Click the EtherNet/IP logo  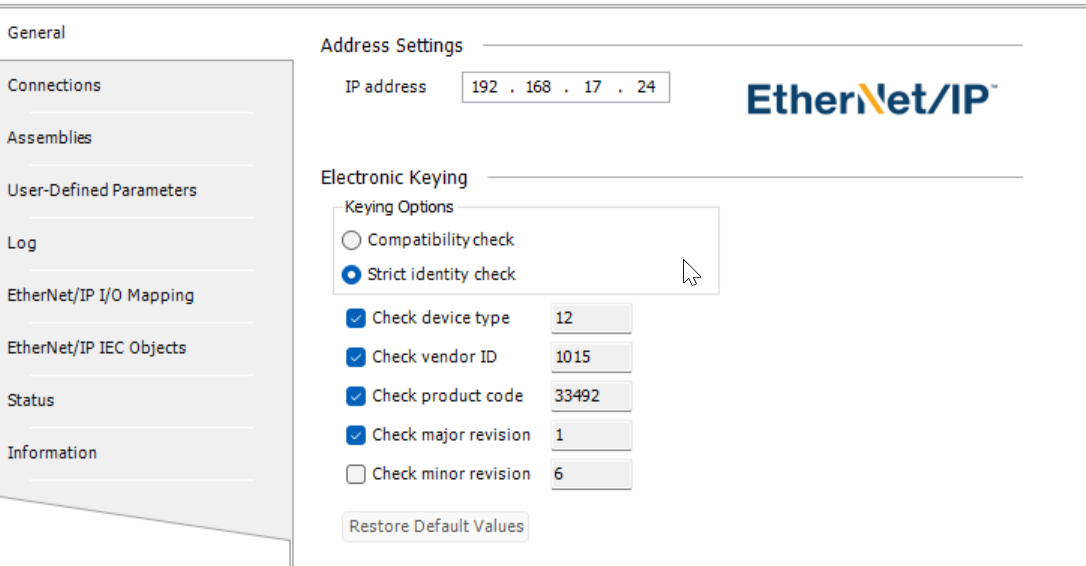[872, 100]
